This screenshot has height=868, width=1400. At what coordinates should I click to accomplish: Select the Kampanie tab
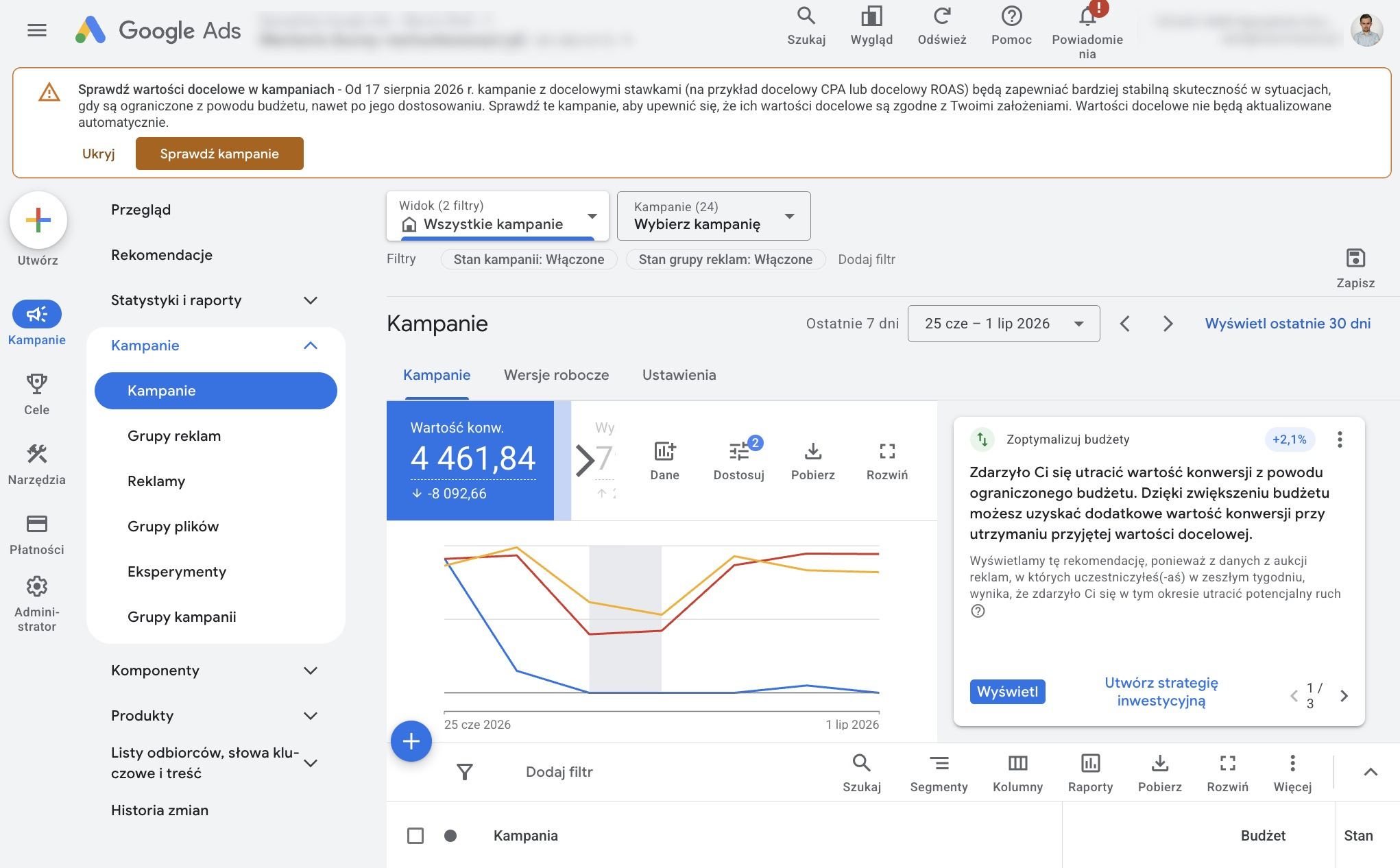click(x=437, y=375)
